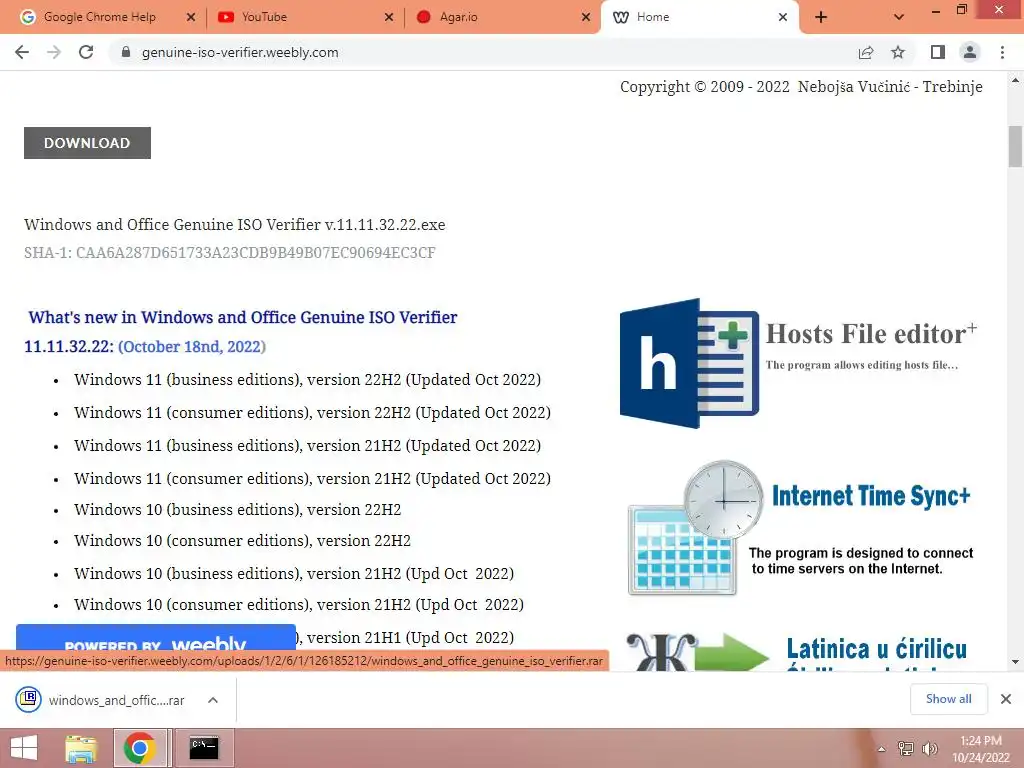Close the Agar.io tab
Screen dimensions: 1024x768
point(586,17)
